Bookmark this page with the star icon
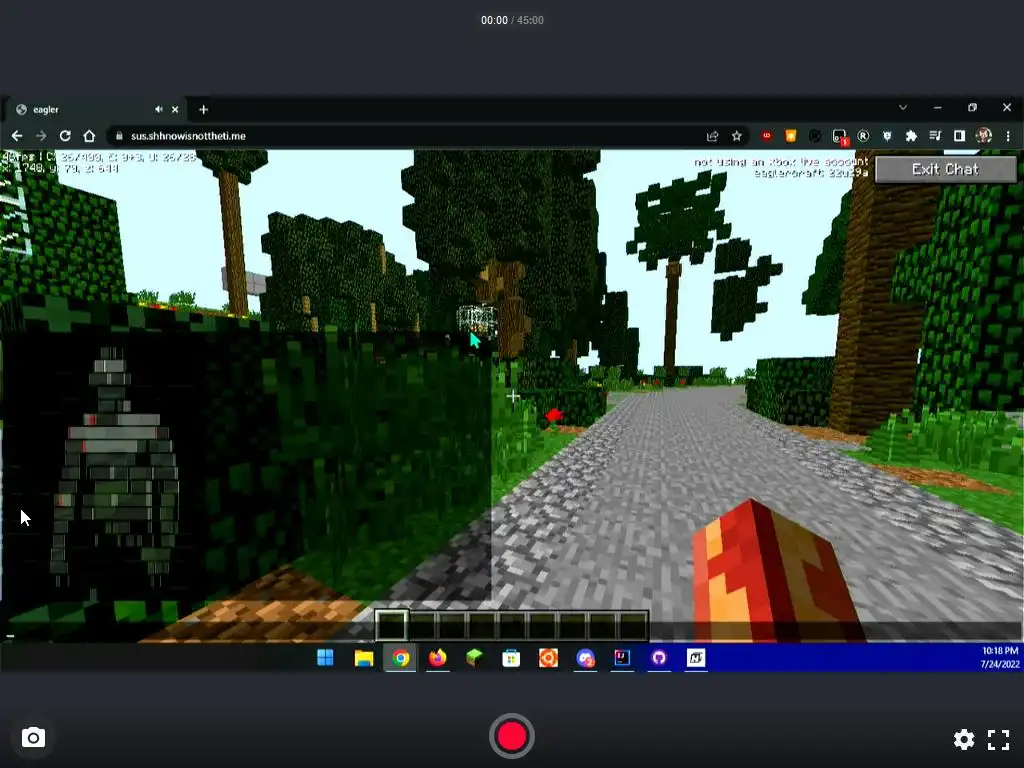1024x768 pixels. pos(737,136)
